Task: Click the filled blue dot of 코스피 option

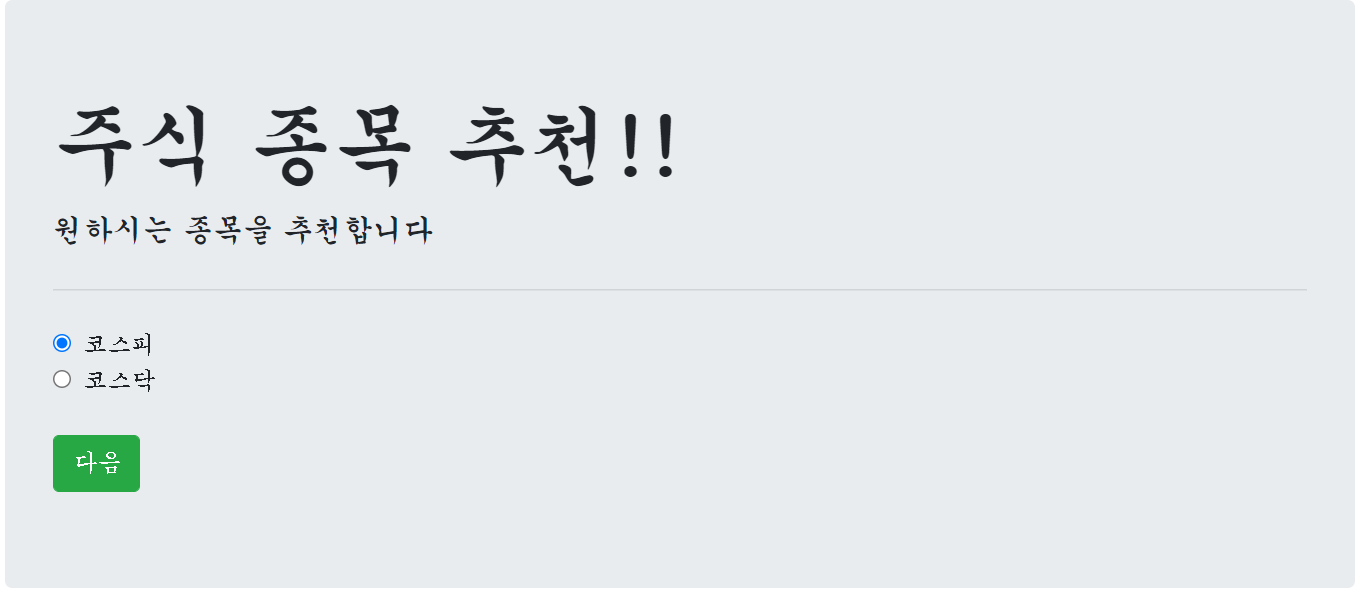Action: tap(62, 343)
